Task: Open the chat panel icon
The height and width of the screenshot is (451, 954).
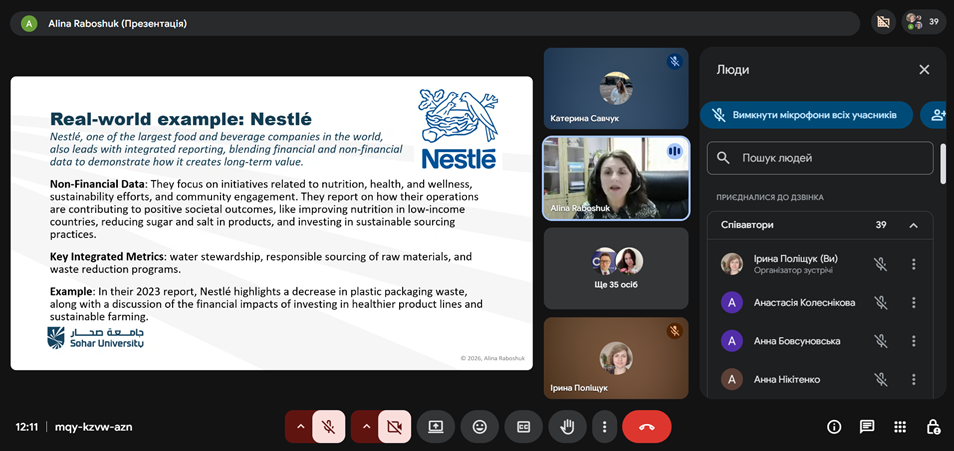Action: point(867,427)
